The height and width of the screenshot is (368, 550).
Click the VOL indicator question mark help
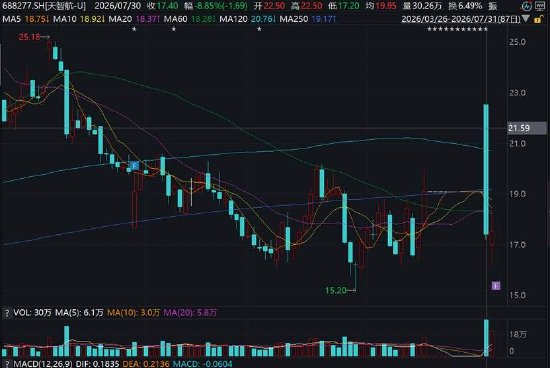[x=6, y=313]
